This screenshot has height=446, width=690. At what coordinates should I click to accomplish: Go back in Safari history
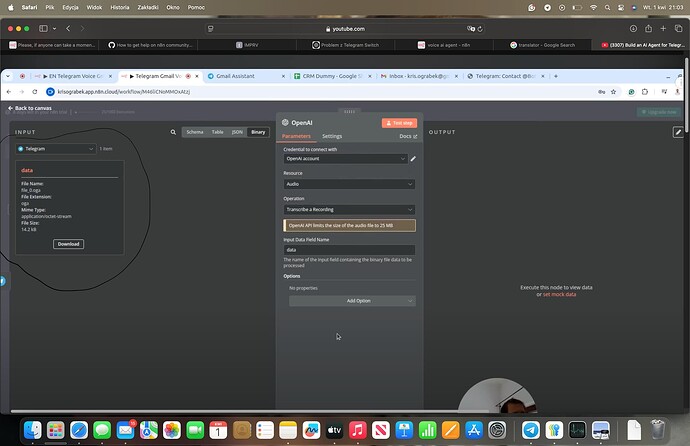click(68, 29)
